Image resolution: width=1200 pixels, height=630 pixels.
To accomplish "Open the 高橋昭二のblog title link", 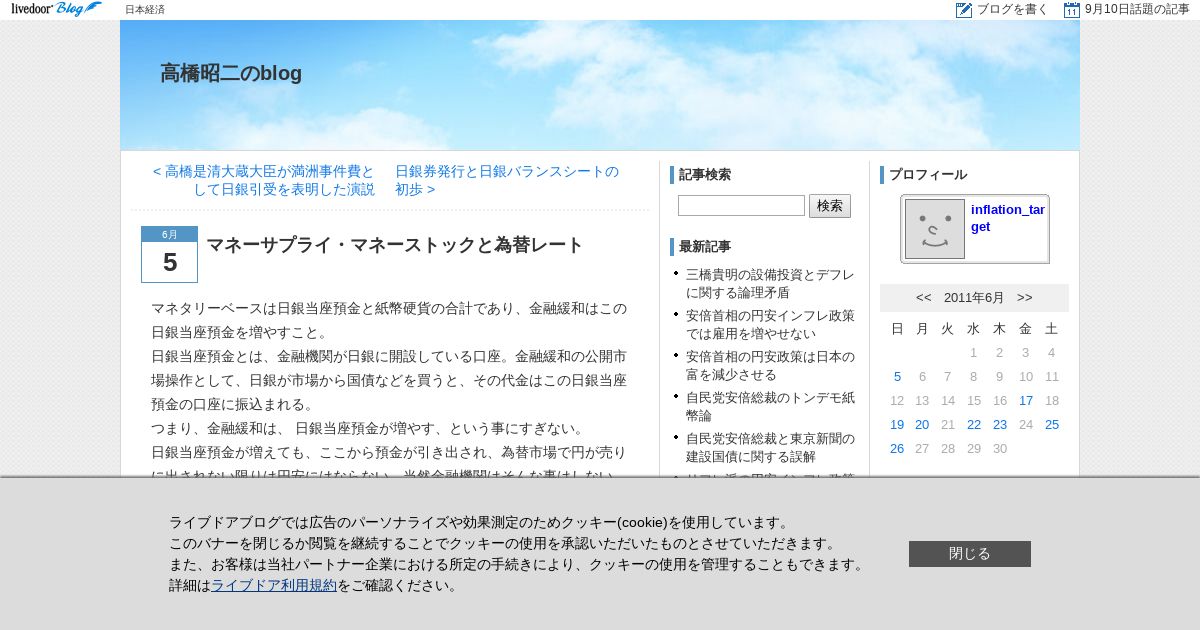I will 231,73.
